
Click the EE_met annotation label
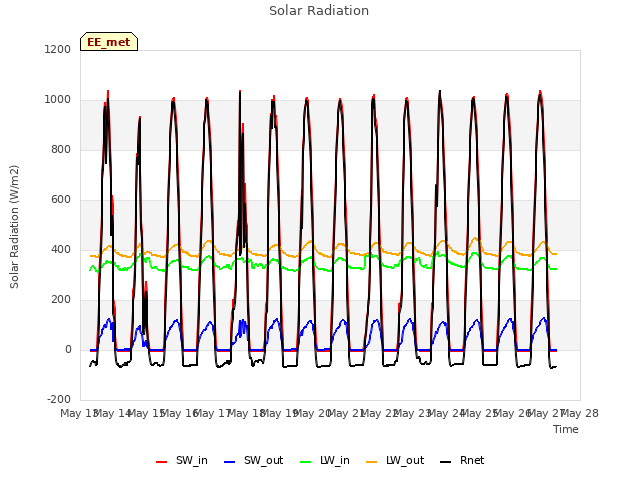point(109,42)
